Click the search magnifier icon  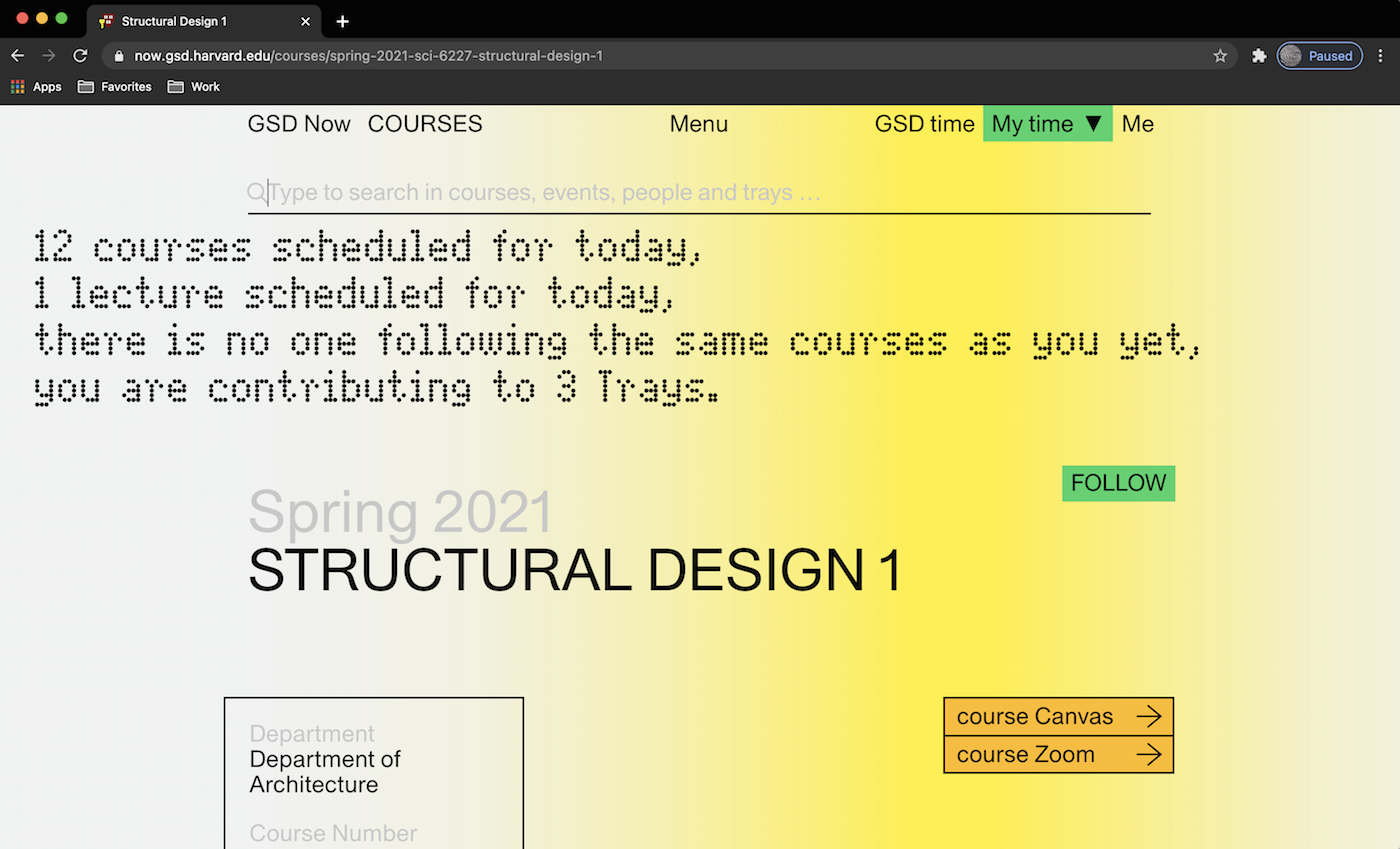[x=256, y=192]
